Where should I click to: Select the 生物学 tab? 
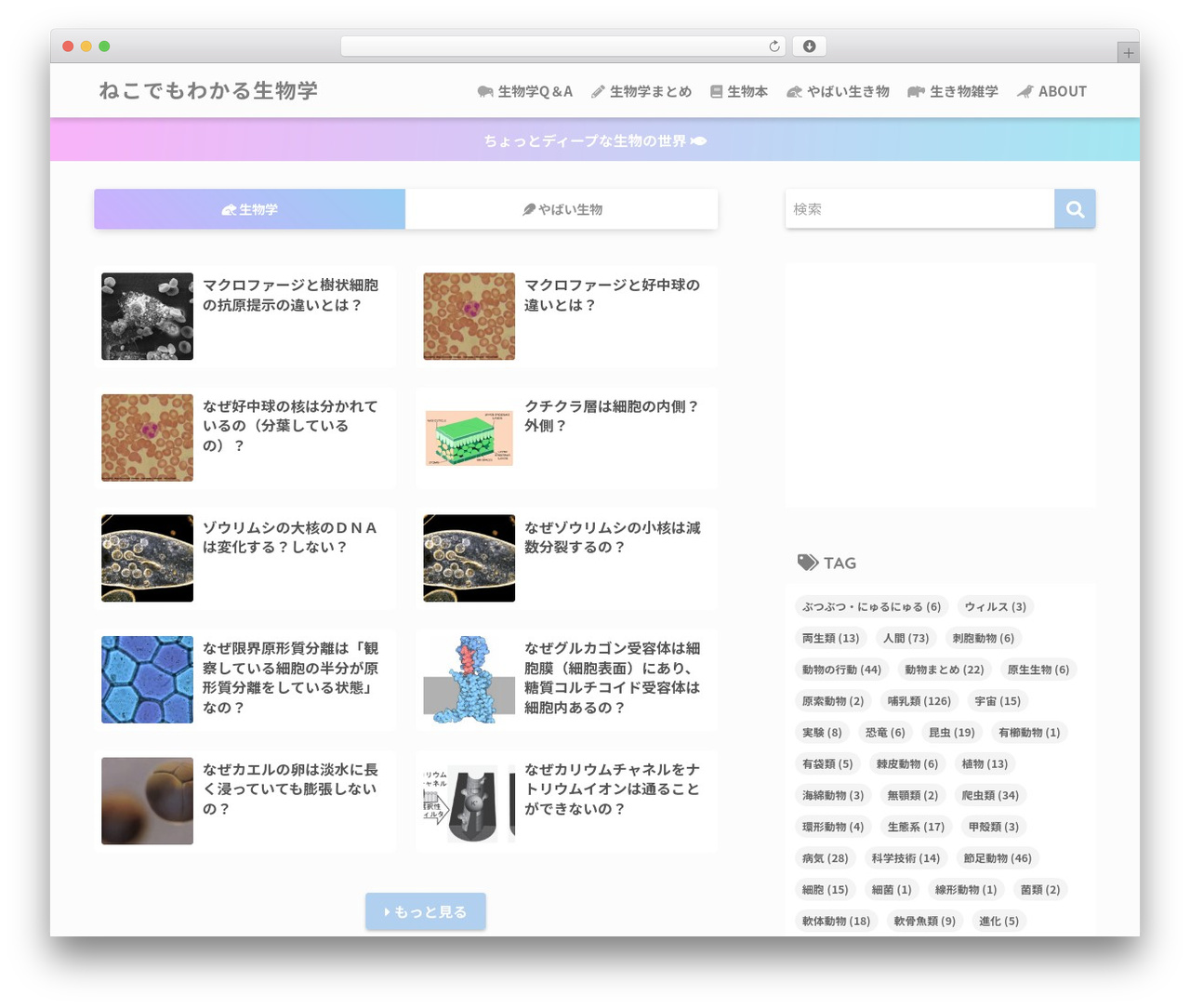point(249,209)
